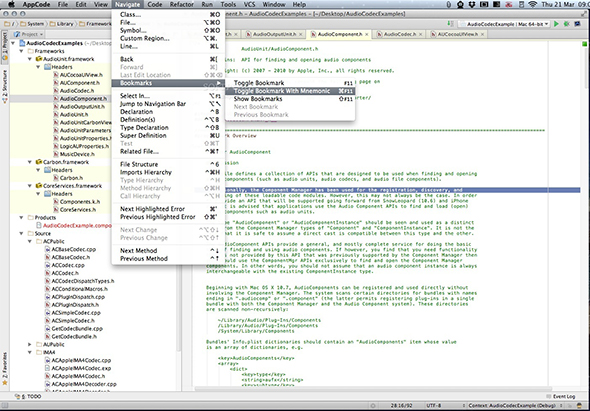Select Imports Hierarchy menu item
Screen dimensions: 590x411
point(168,172)
